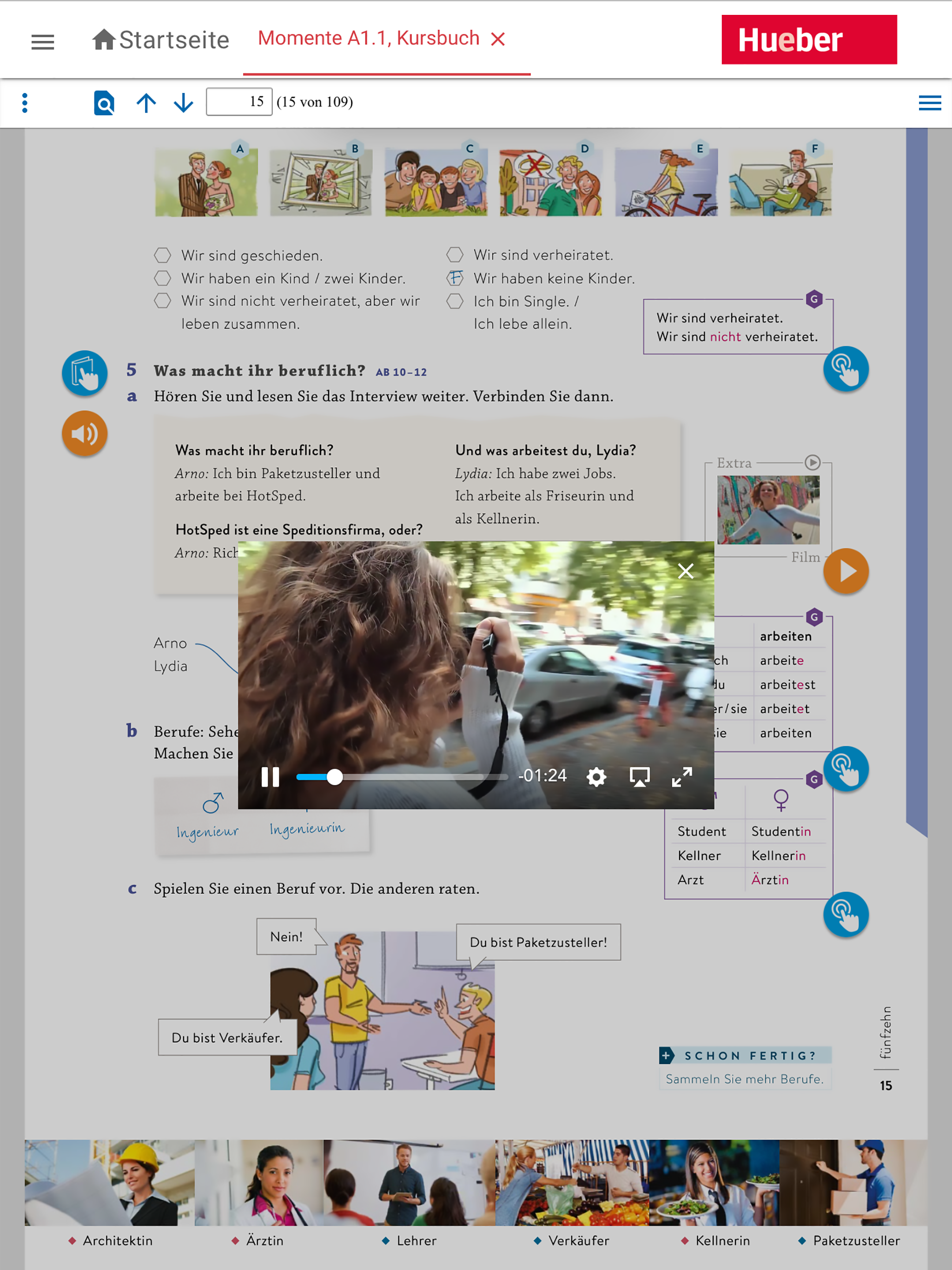The width and height of the screenshot is (952, 1270).
Task: Activate AirPlay for the video
Action: [640, 777]
